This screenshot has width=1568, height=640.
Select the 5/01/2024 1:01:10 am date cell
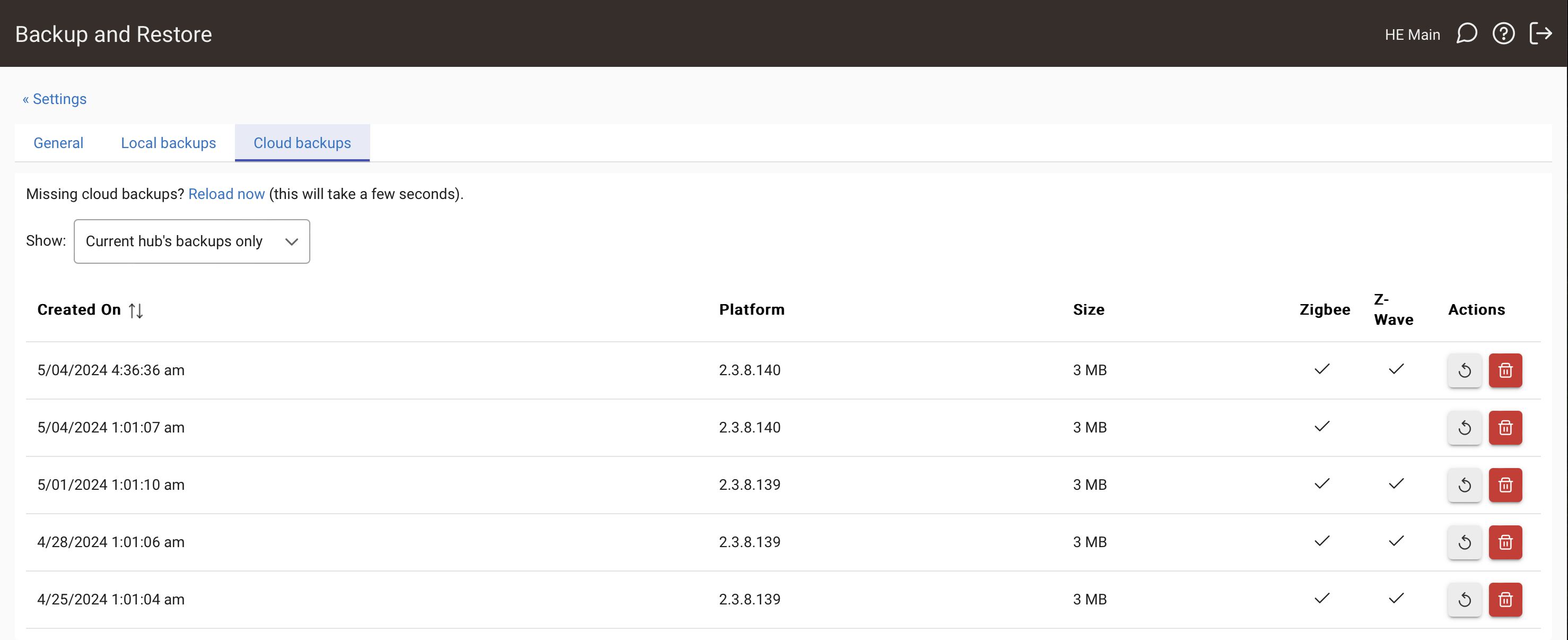[x=111, y=485]
